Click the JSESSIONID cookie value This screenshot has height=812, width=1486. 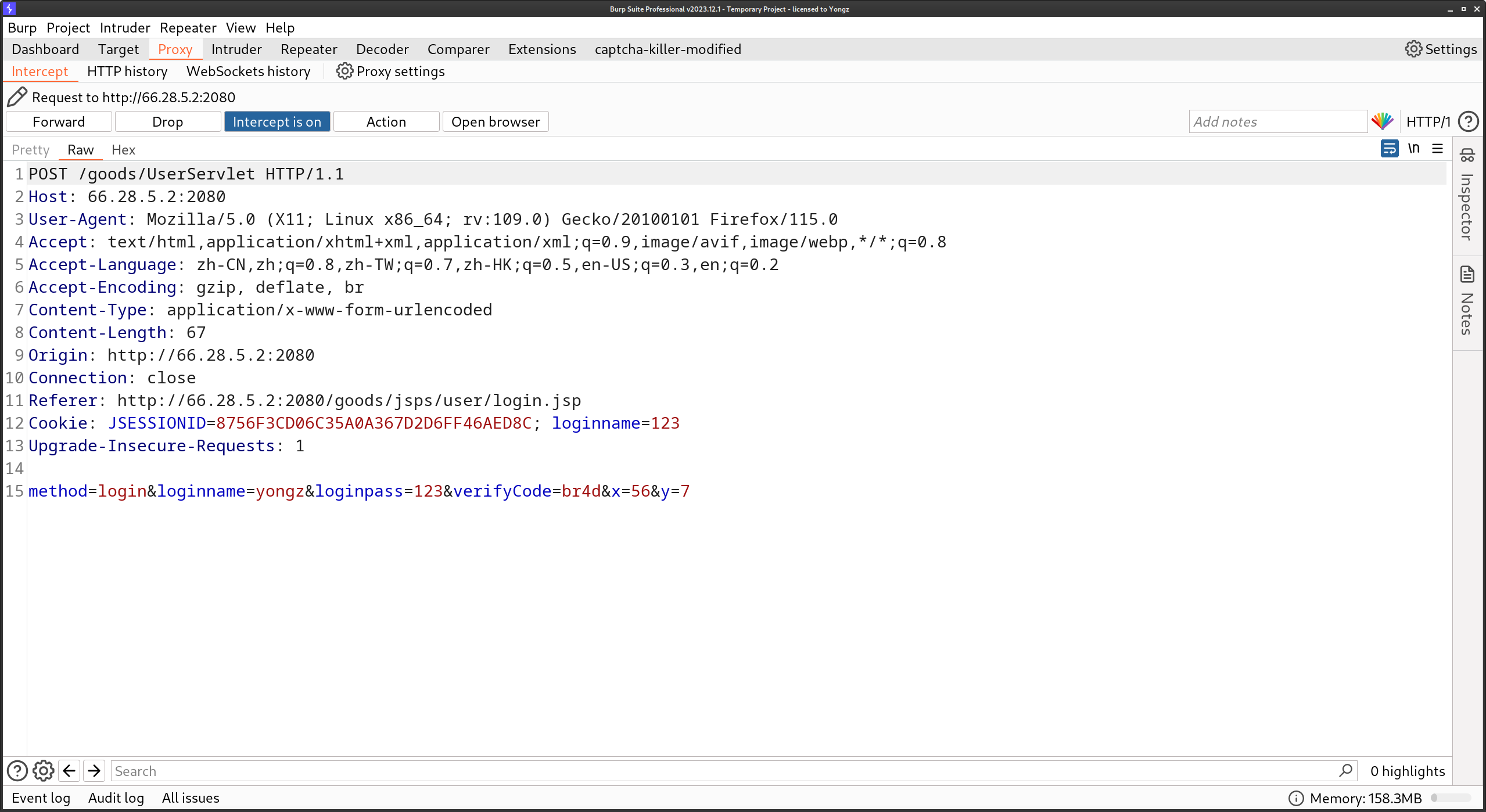pos(374,423)
